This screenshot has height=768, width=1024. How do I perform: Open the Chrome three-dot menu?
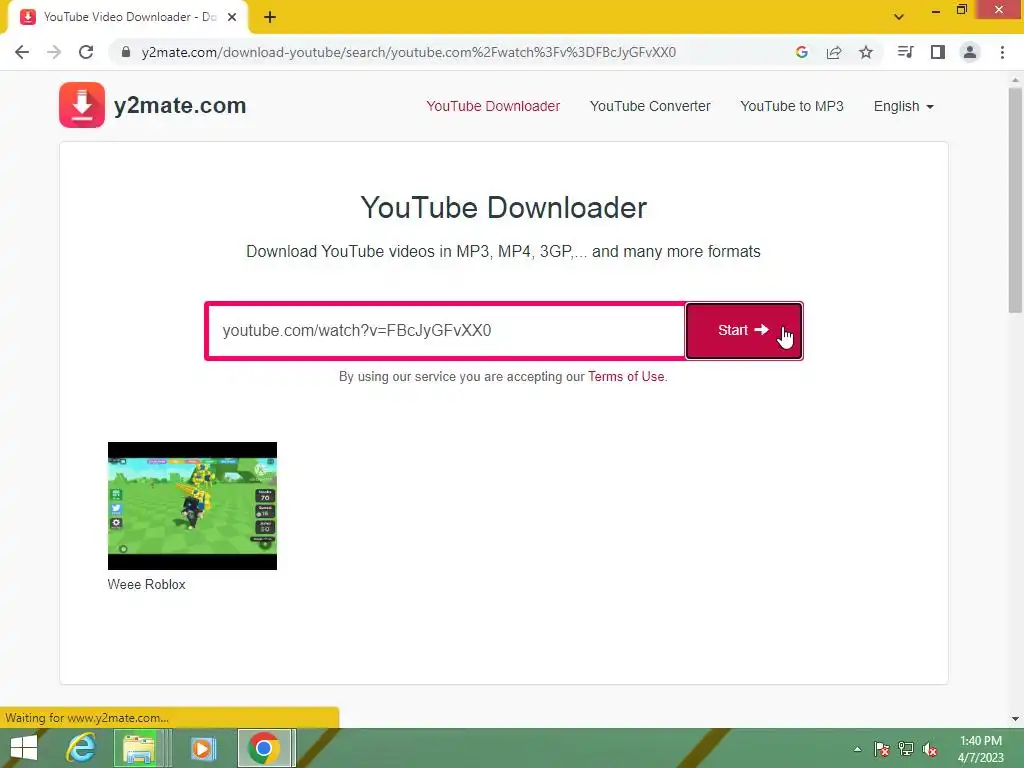[x=1002, y=52]
